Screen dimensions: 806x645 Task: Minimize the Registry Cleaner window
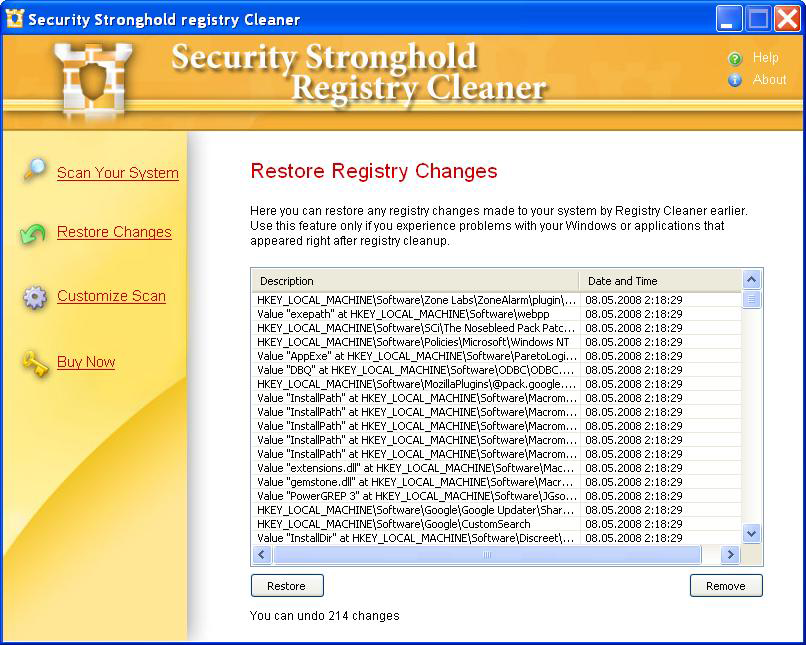pos(728,19)
